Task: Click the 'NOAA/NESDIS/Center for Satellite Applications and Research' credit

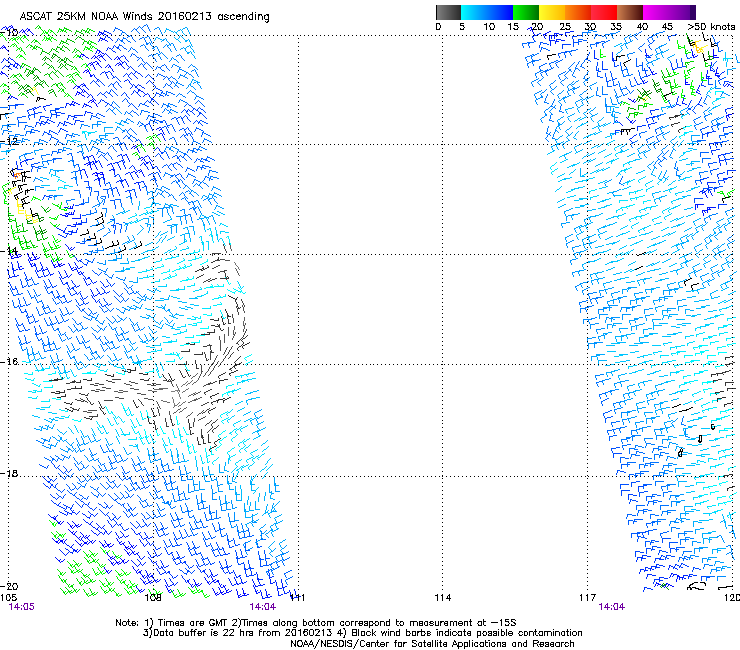Action: (432, 644)
